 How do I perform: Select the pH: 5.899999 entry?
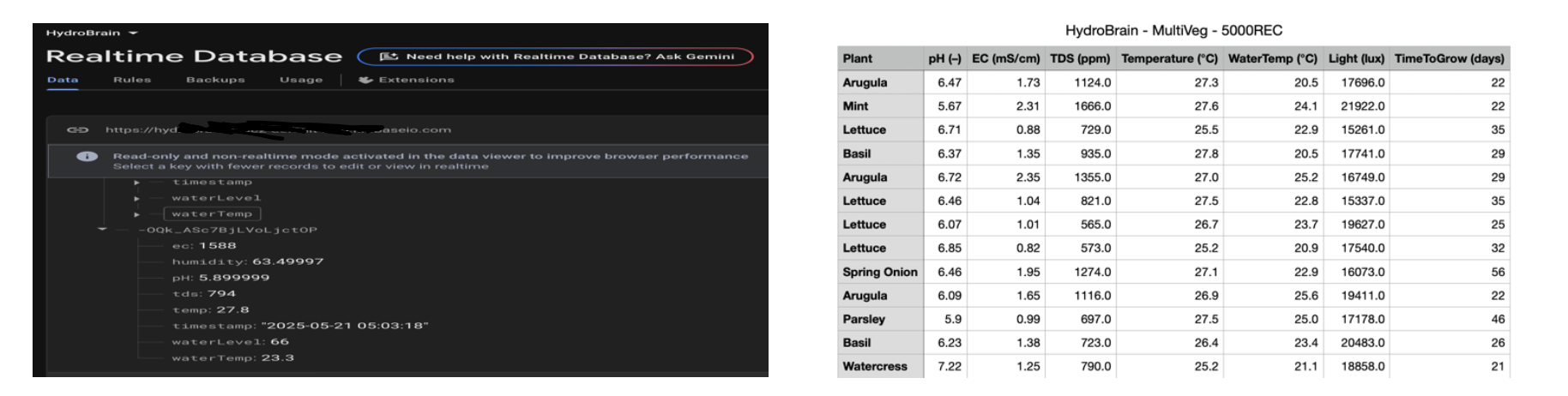[220, 278]
